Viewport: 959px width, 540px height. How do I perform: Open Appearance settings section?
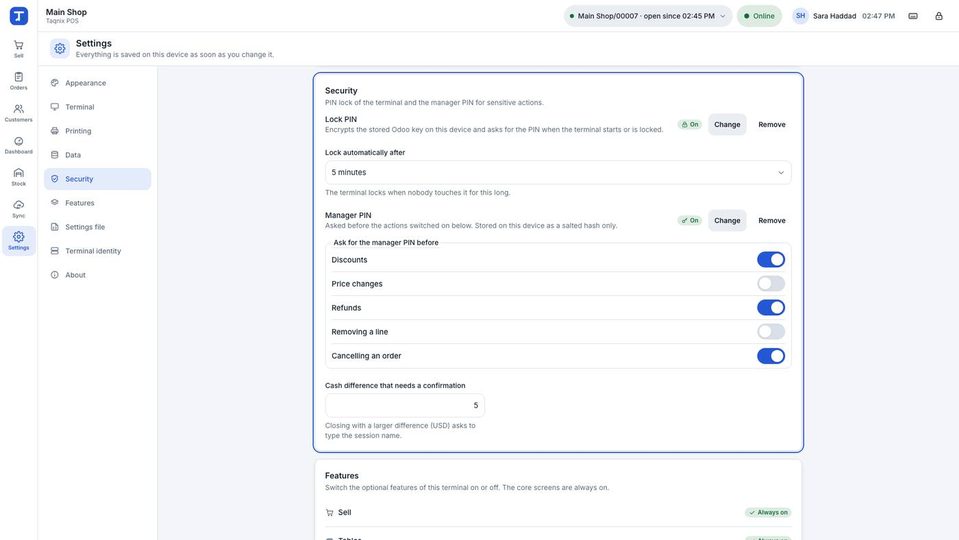[97, 83]
